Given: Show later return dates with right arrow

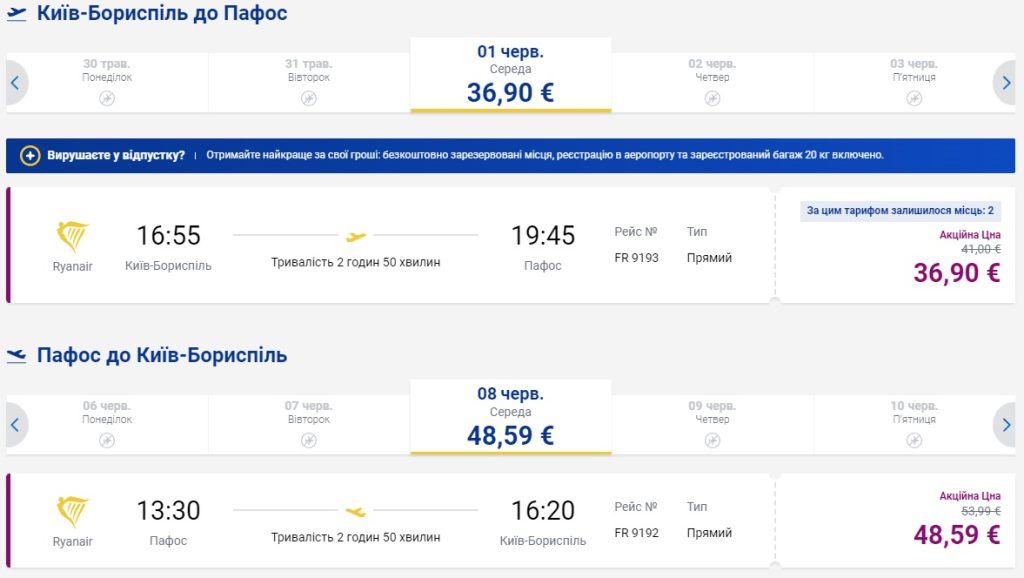Looking at the screenshot, I should (x=1007, y=425).
